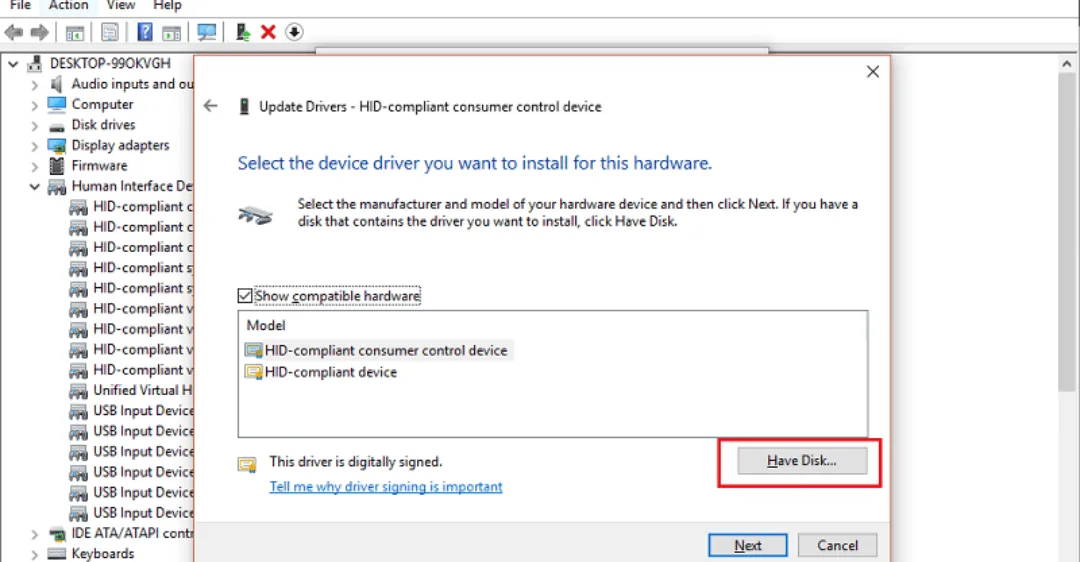Click the Disk drives icon in tree

(56, 126)
